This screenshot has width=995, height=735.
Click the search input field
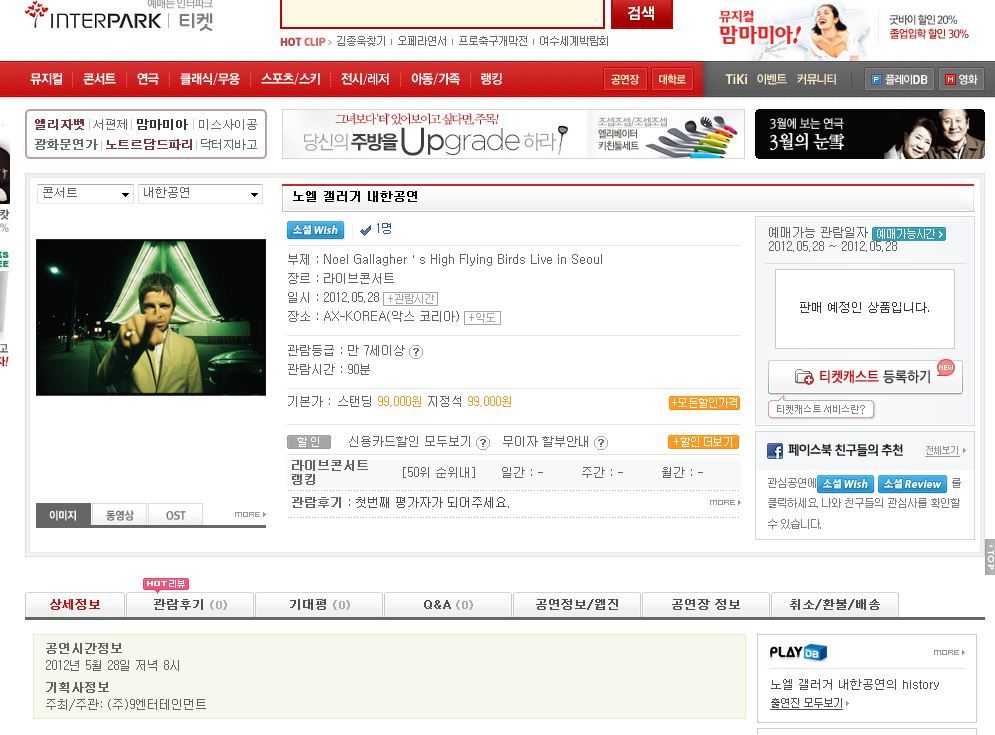pos(442,13)
